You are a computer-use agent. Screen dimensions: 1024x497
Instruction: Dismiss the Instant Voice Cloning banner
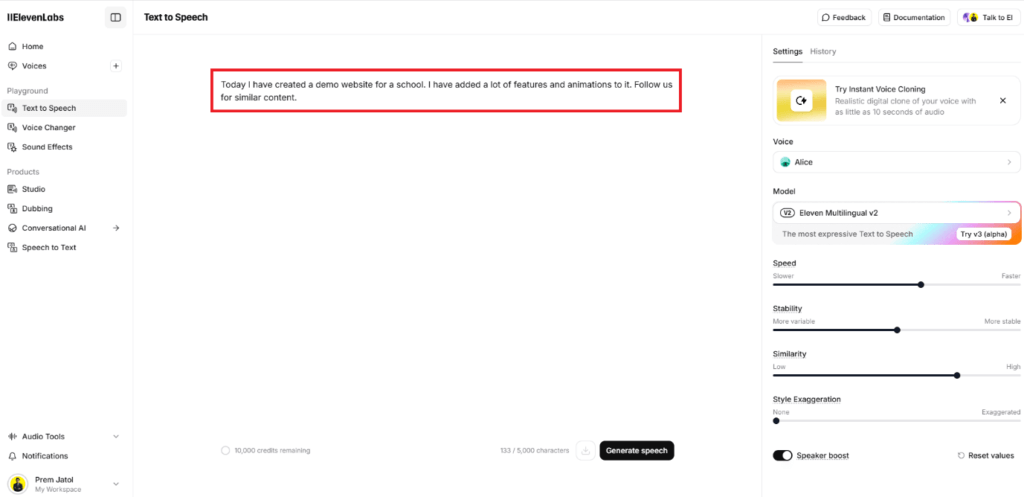[x=1003, y=101]
